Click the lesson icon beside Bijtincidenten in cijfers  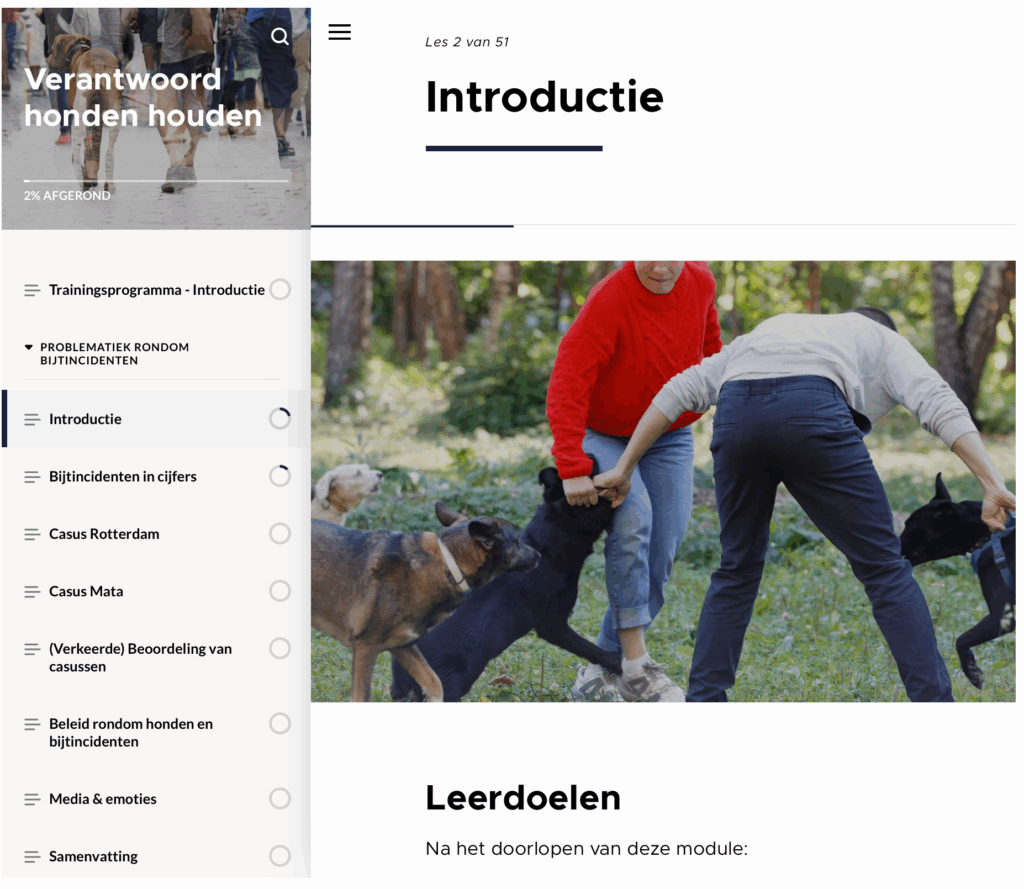[32, 477]
